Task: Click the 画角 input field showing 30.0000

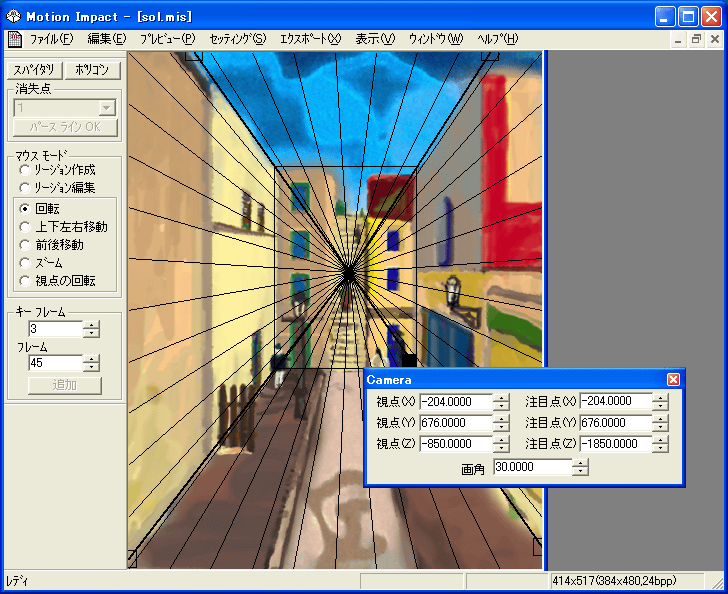Action: click(x=533, y=467)
